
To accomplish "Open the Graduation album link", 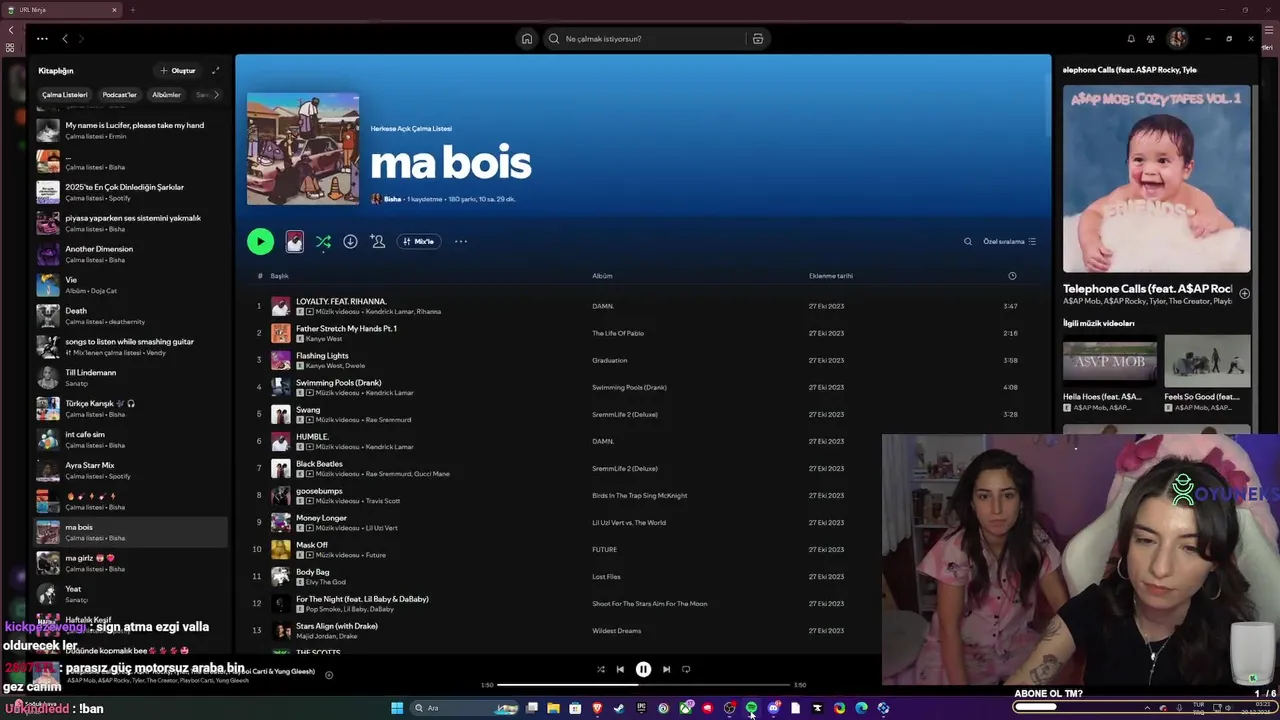I will pos(609,360).
